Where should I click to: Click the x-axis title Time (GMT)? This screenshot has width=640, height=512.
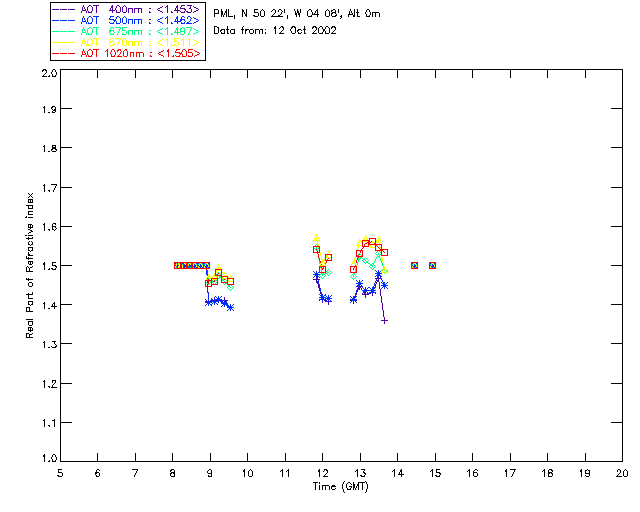click(x=341, y=487)
